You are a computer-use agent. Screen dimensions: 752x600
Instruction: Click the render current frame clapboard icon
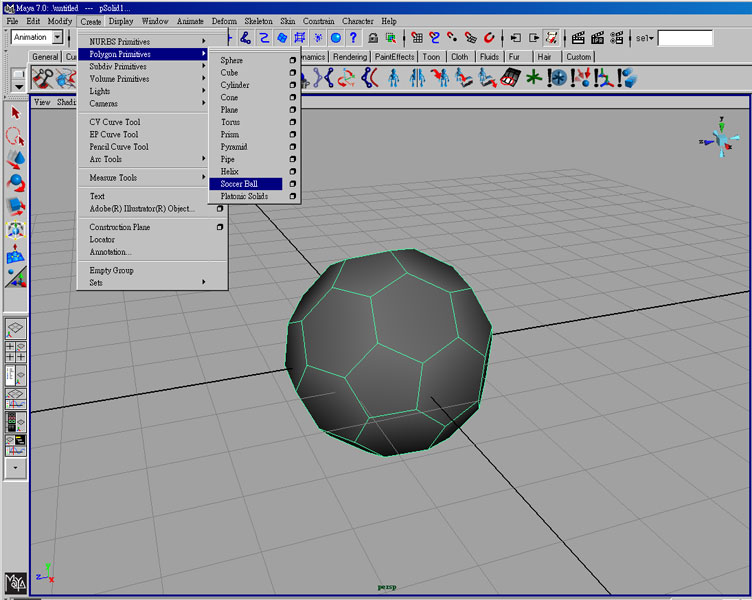[x=578, y=37]
